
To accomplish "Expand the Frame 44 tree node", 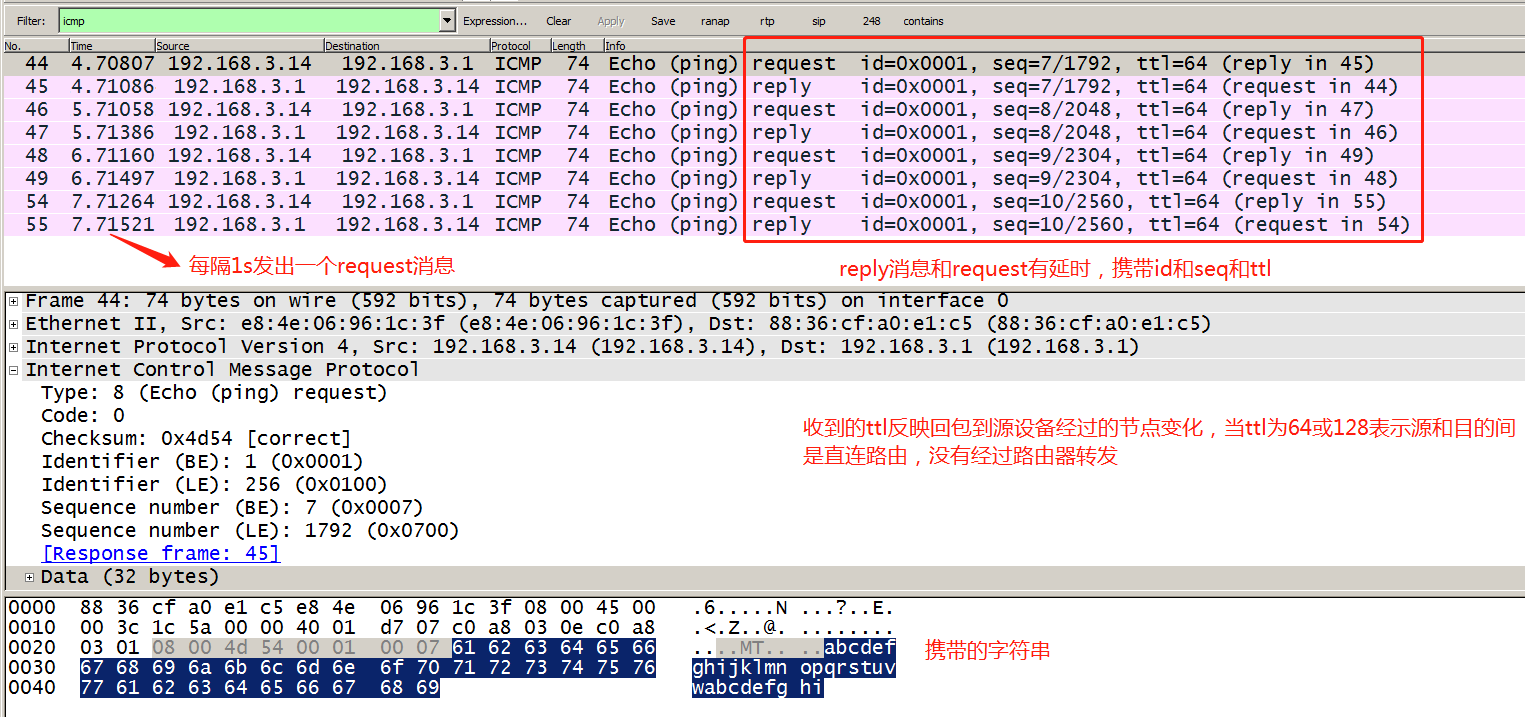I will pyautogui.click(x=14, y=301).
